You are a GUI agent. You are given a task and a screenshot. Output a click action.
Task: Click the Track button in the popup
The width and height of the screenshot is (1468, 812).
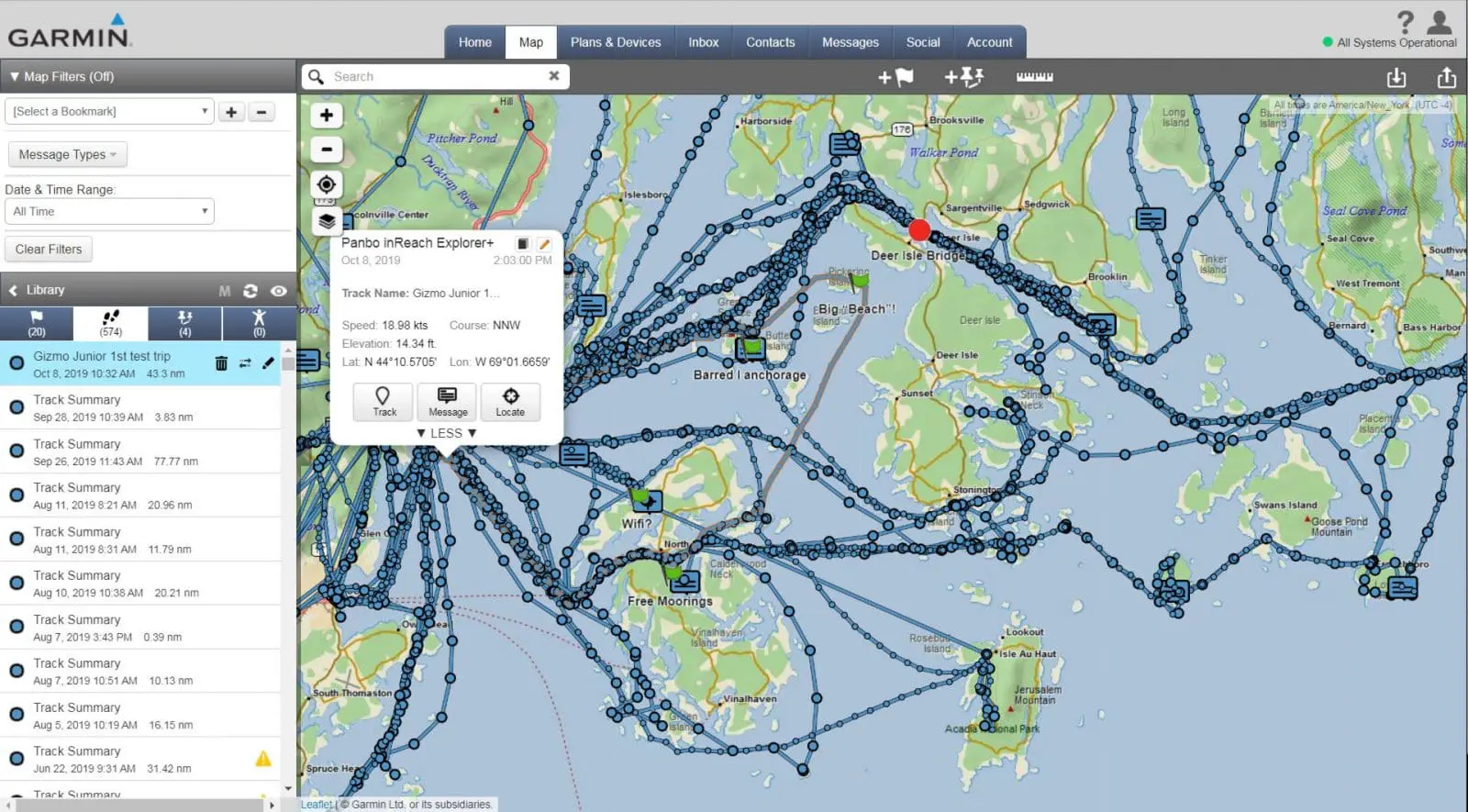(384, 402)
